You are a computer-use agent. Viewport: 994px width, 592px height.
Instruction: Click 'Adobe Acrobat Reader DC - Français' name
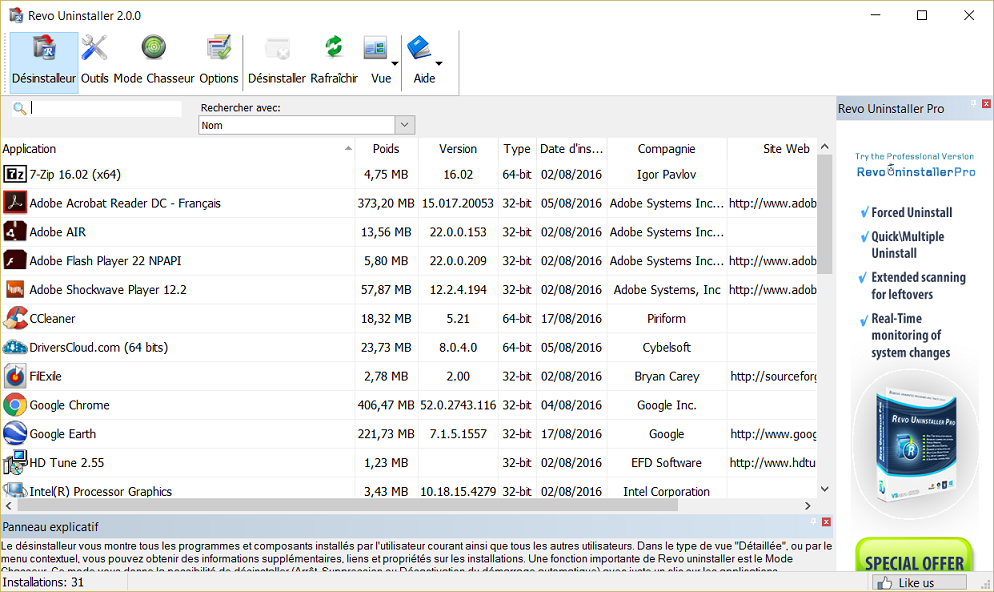125,203
